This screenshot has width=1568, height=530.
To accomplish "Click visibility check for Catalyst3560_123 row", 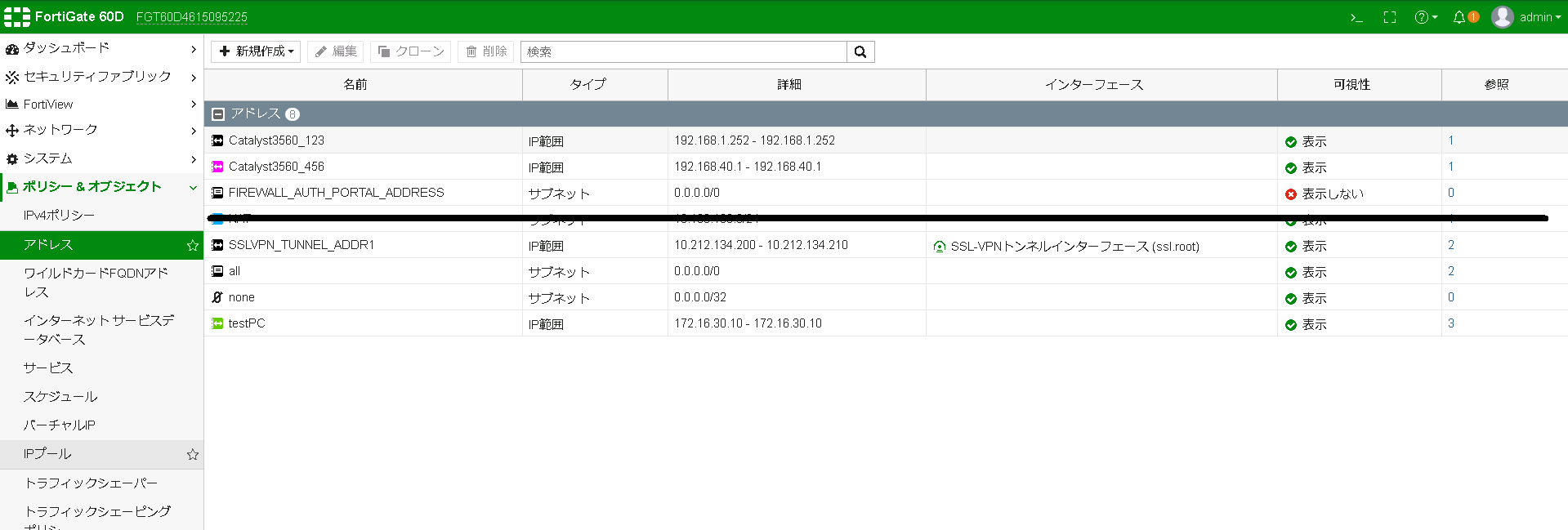I will 1291,142.
